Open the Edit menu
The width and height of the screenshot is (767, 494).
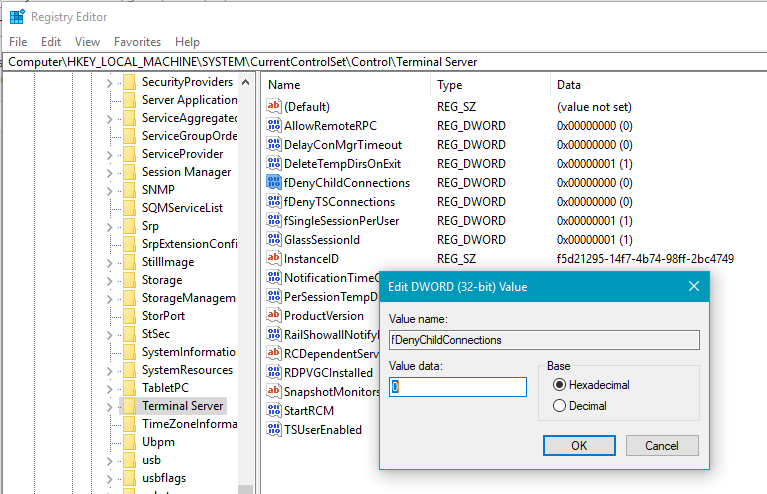click(x=51, y=42)
